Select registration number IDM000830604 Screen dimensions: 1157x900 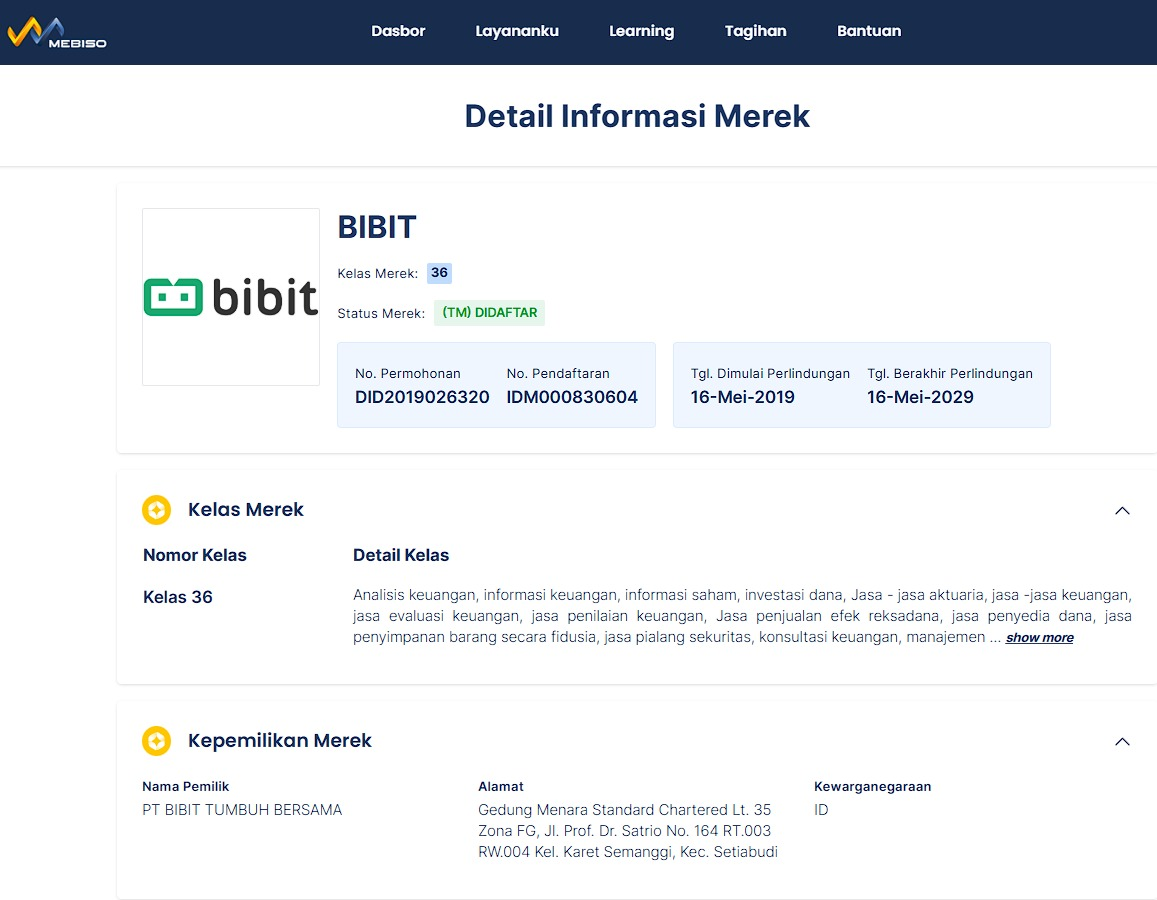tap(572, 397)
